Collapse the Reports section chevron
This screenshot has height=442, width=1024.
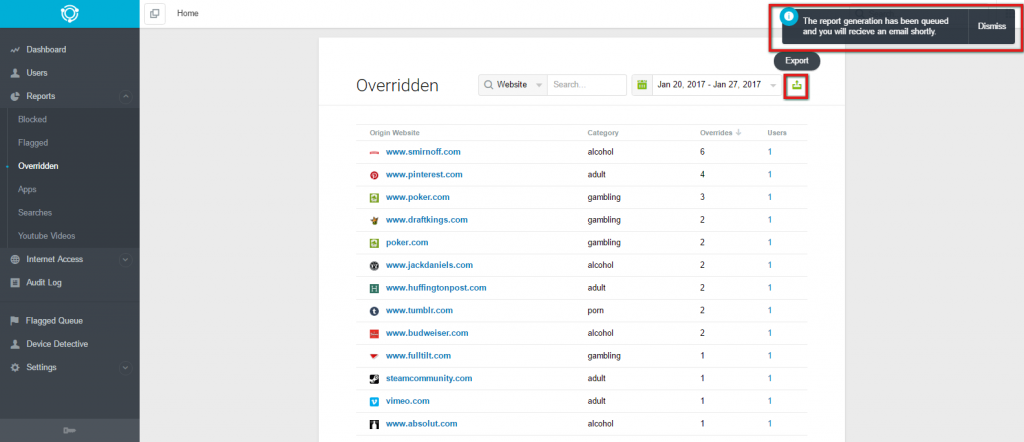click(x=126, y=97)
